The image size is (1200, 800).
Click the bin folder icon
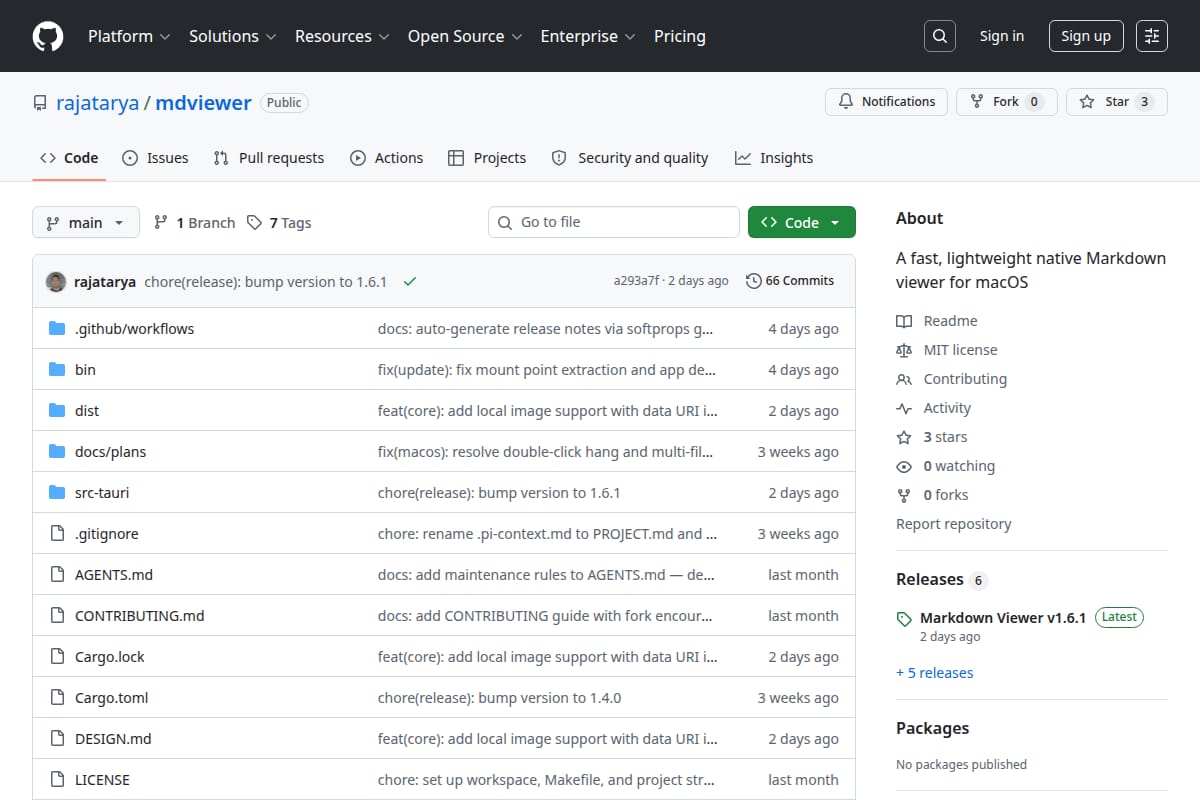tap(57, 370)
